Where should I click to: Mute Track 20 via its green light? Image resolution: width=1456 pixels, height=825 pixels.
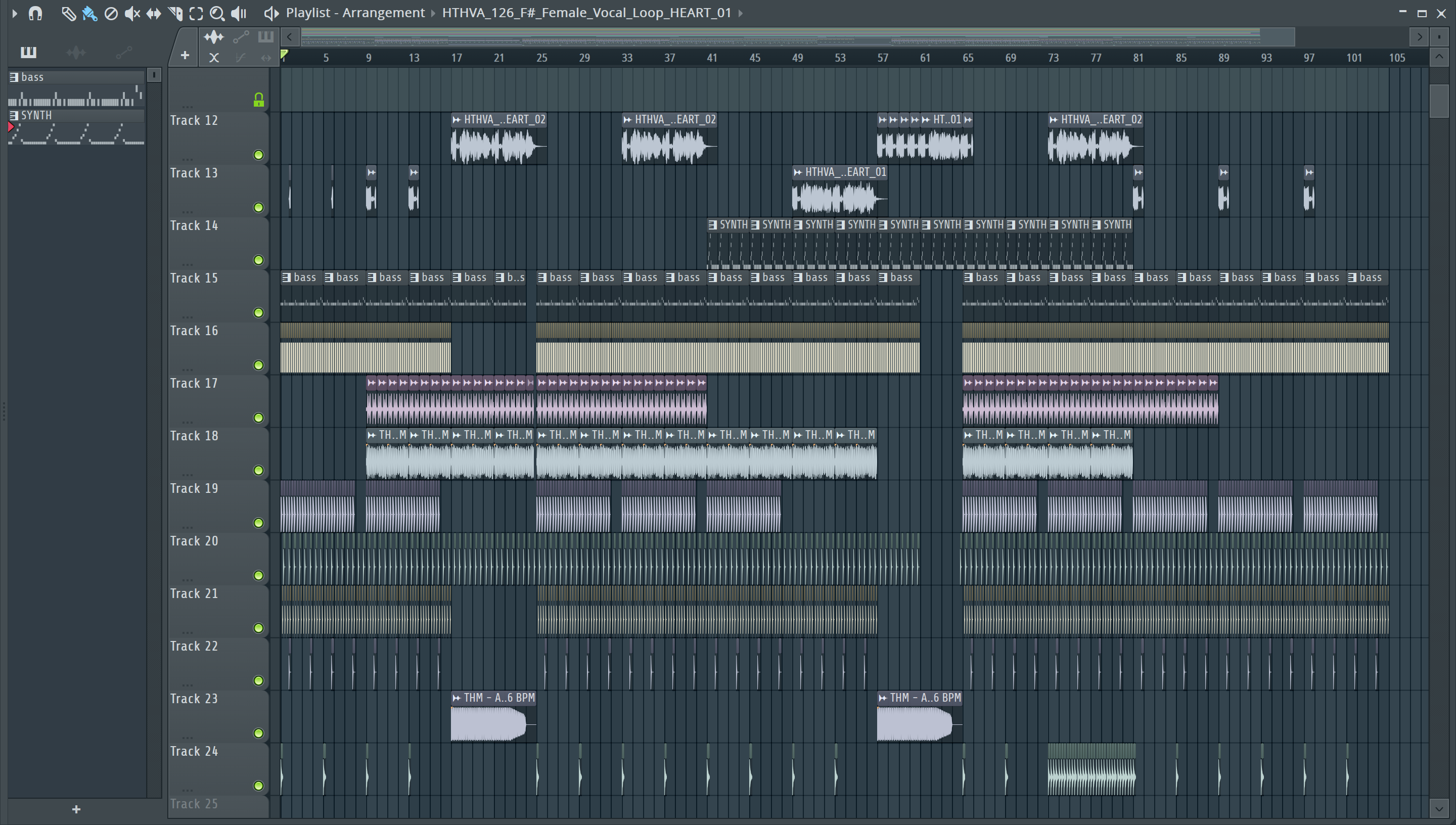pos(258,576)
